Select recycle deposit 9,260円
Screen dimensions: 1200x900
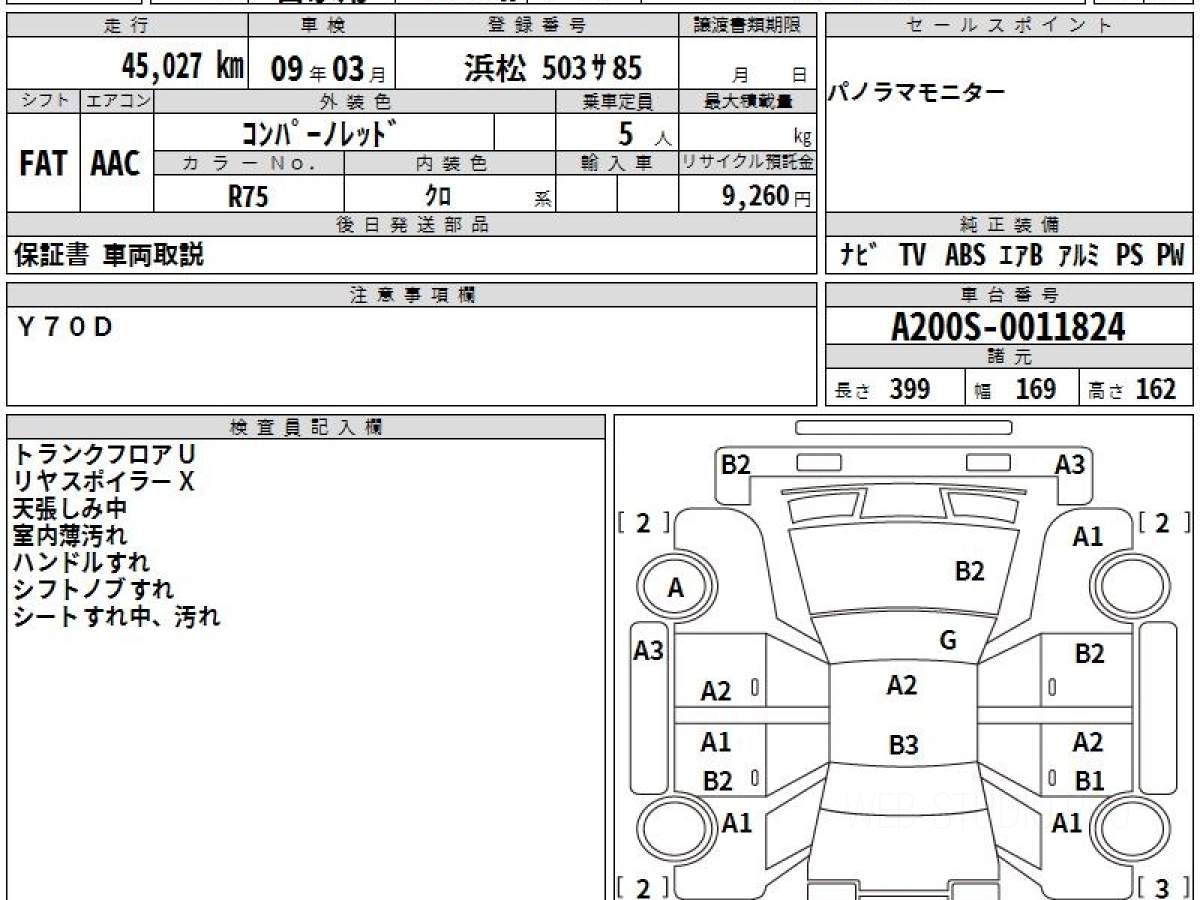(x=767, y=195)
